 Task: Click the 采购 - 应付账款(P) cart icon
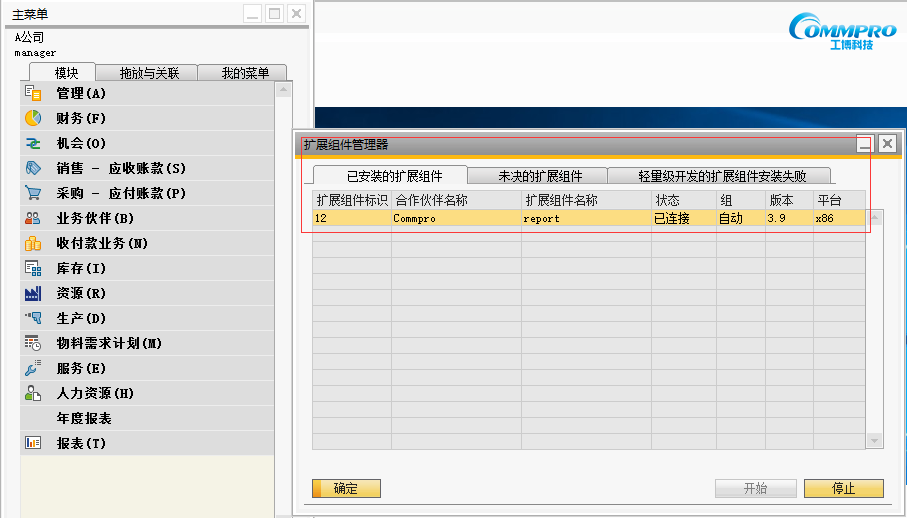33,193
